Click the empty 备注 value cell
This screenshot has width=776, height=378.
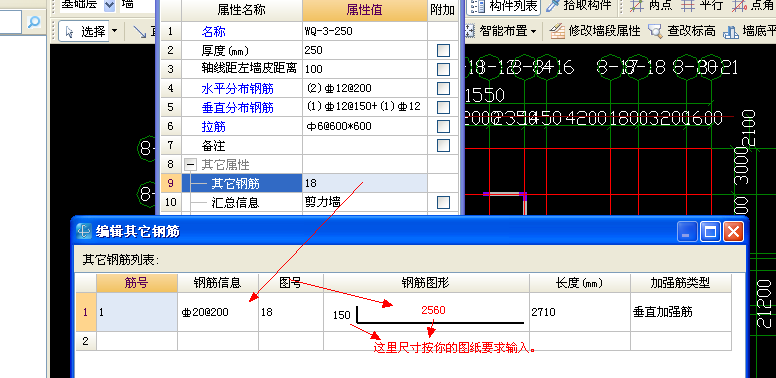click(365, 145)
